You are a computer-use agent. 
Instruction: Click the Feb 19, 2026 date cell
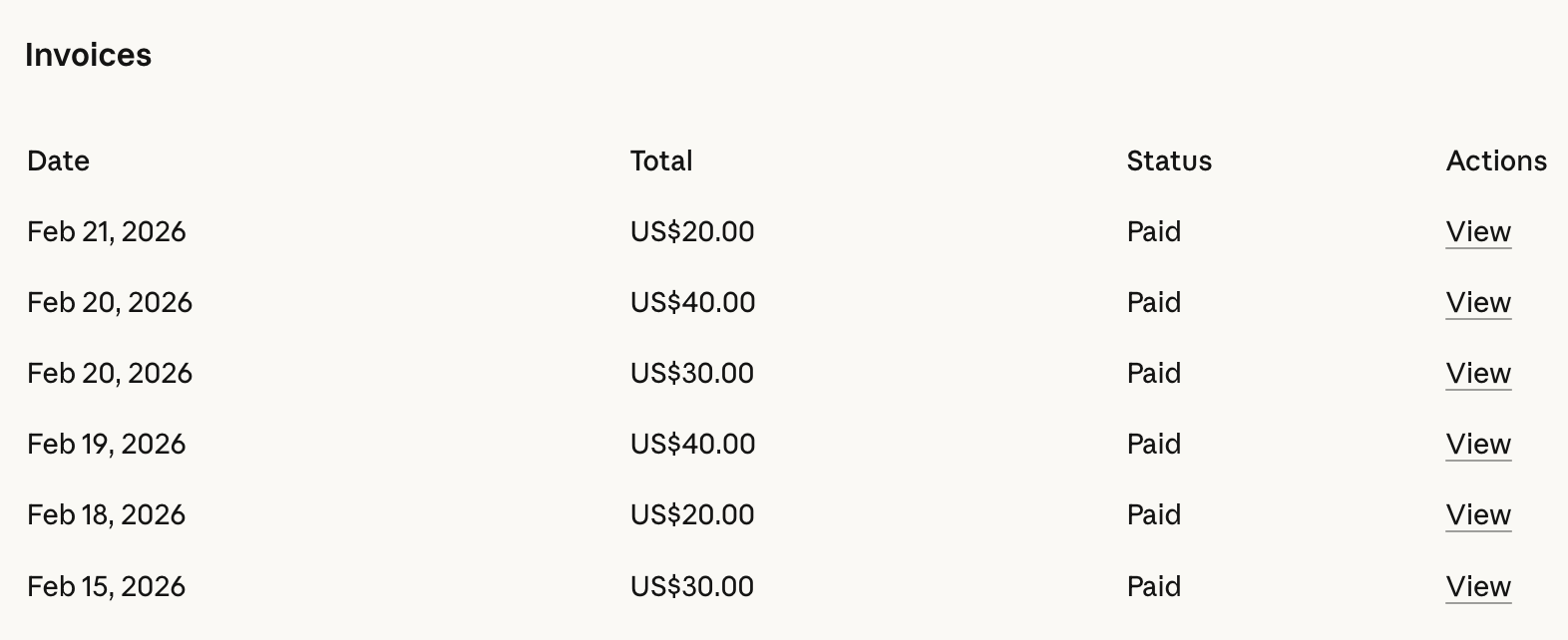pyautogui.click(x=107, y=444)
